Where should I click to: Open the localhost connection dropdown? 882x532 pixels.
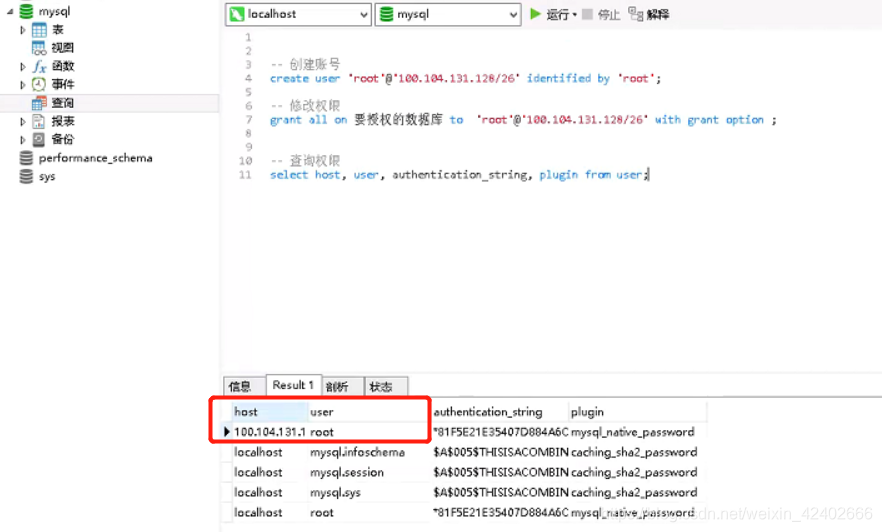(x=364, y=15)
